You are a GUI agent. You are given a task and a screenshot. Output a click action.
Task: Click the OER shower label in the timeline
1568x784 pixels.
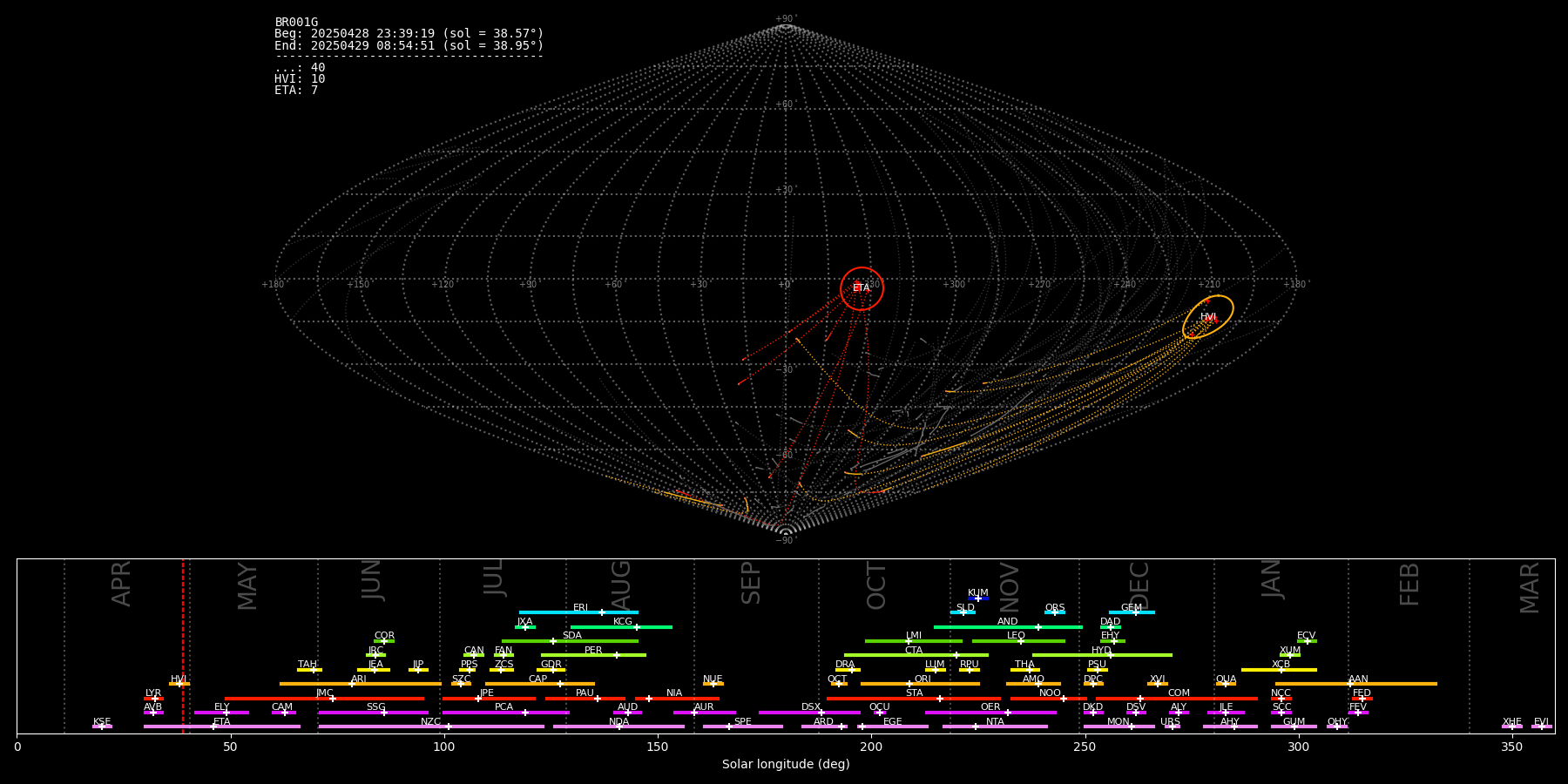990,707
